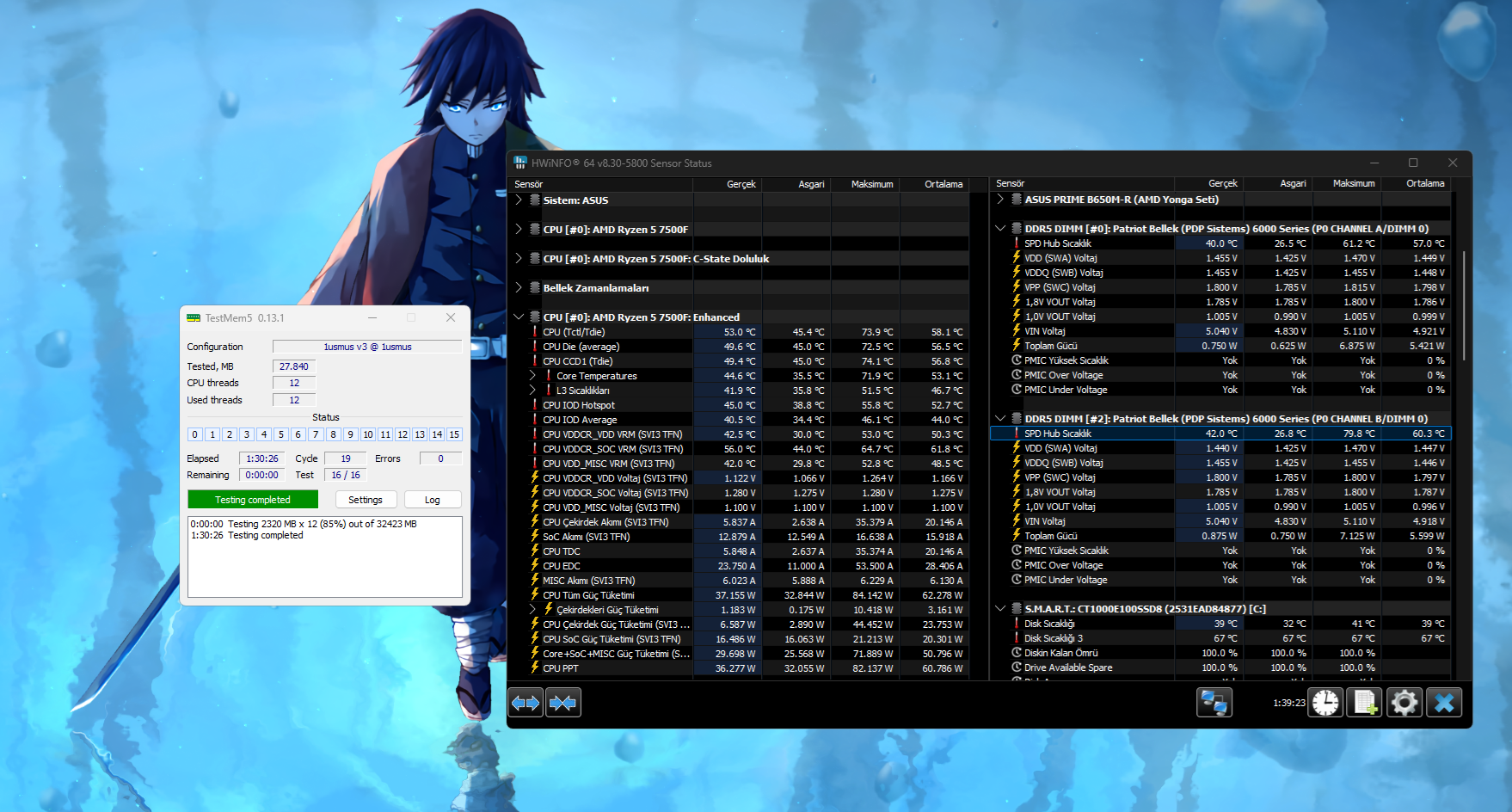Click the HWiNFO title bar app icon
This screenshot has height=812, width=1512.
[x=520, y=163]
